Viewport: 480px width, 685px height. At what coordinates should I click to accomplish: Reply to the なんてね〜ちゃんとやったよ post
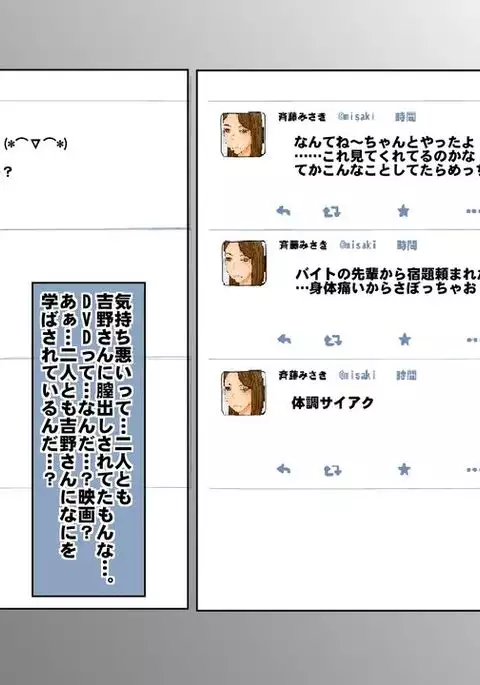(x=283, y=211)
